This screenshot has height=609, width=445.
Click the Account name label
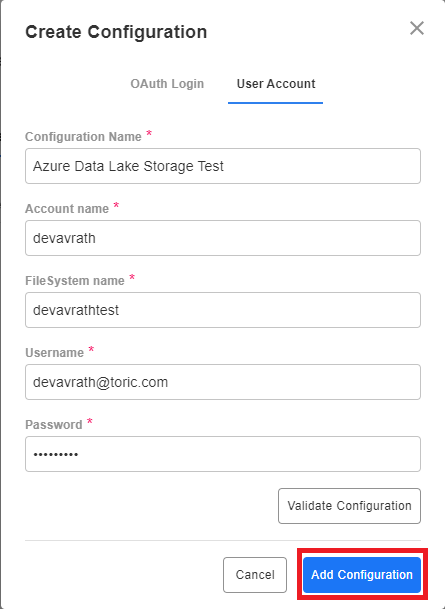point(67,209)
